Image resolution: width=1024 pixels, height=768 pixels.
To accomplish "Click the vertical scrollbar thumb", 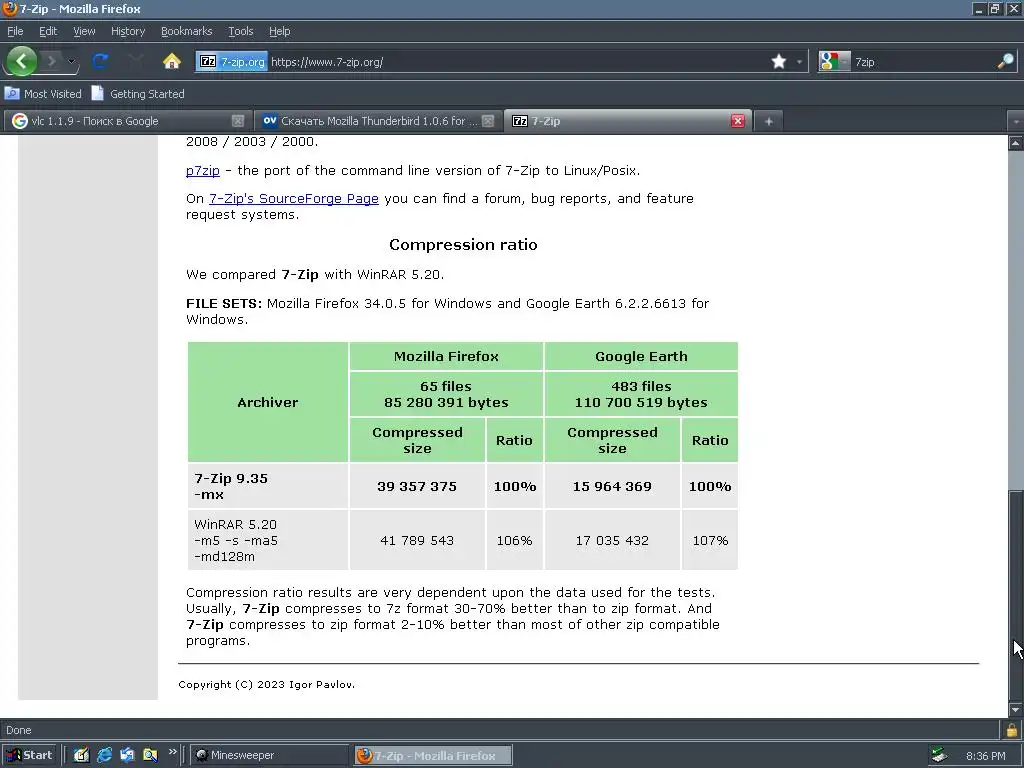I will 1016,595.
